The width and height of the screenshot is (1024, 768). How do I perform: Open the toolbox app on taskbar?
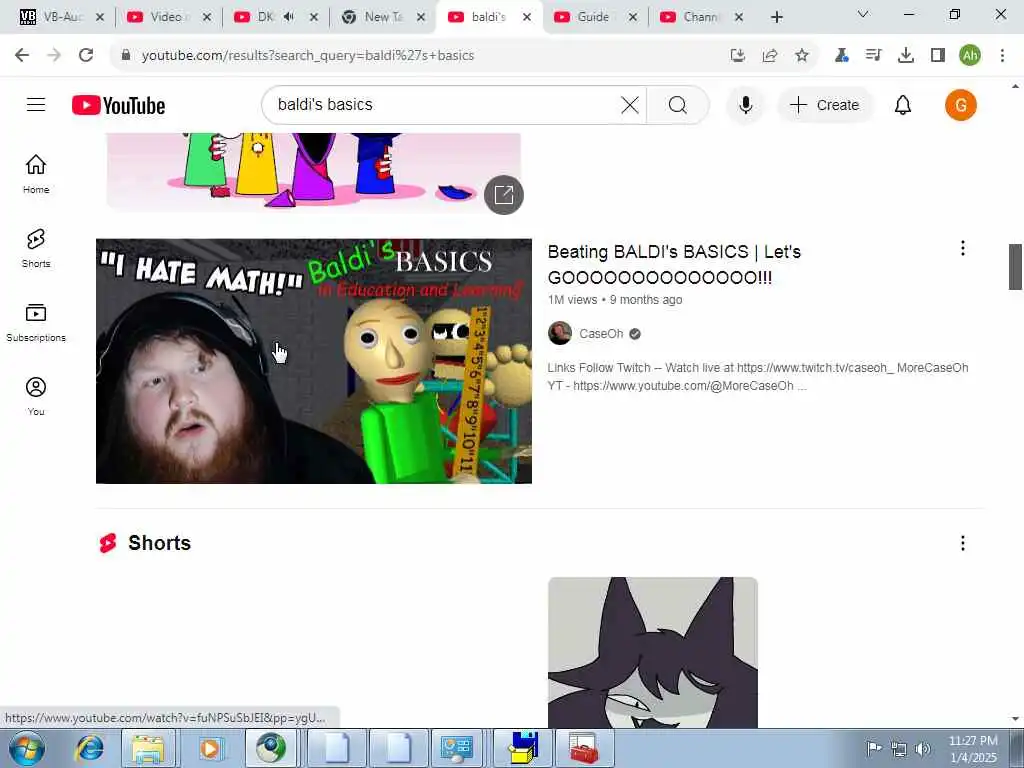583,748
